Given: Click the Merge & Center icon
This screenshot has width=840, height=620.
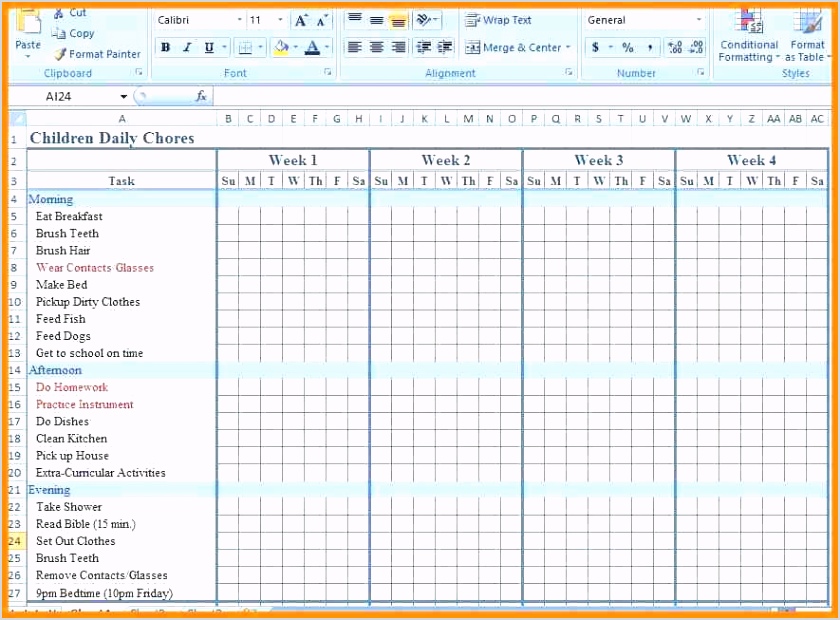Looking at the screenshot, I should [x=514, y=45].
